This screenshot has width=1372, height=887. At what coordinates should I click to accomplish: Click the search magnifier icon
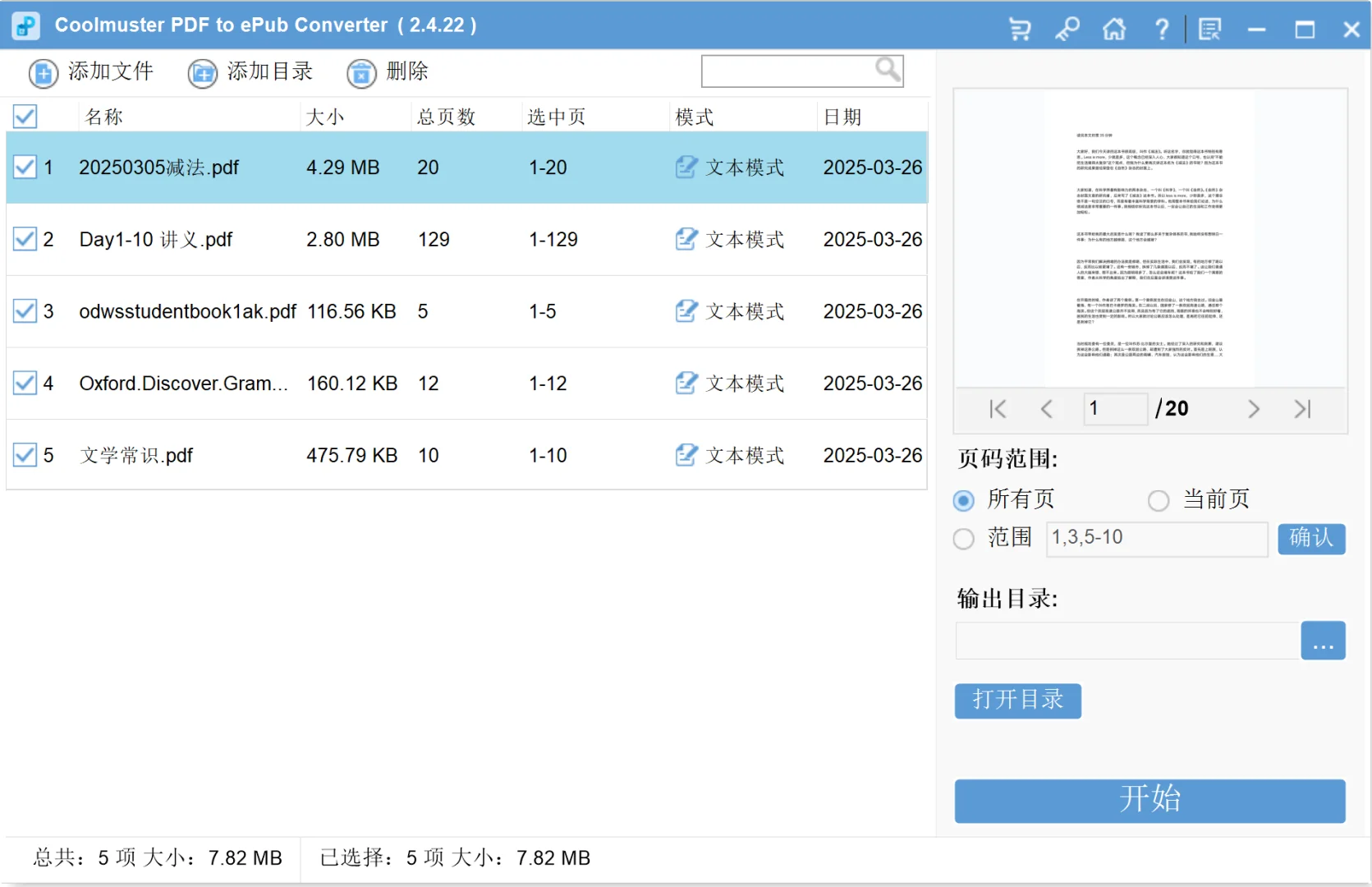888,70
